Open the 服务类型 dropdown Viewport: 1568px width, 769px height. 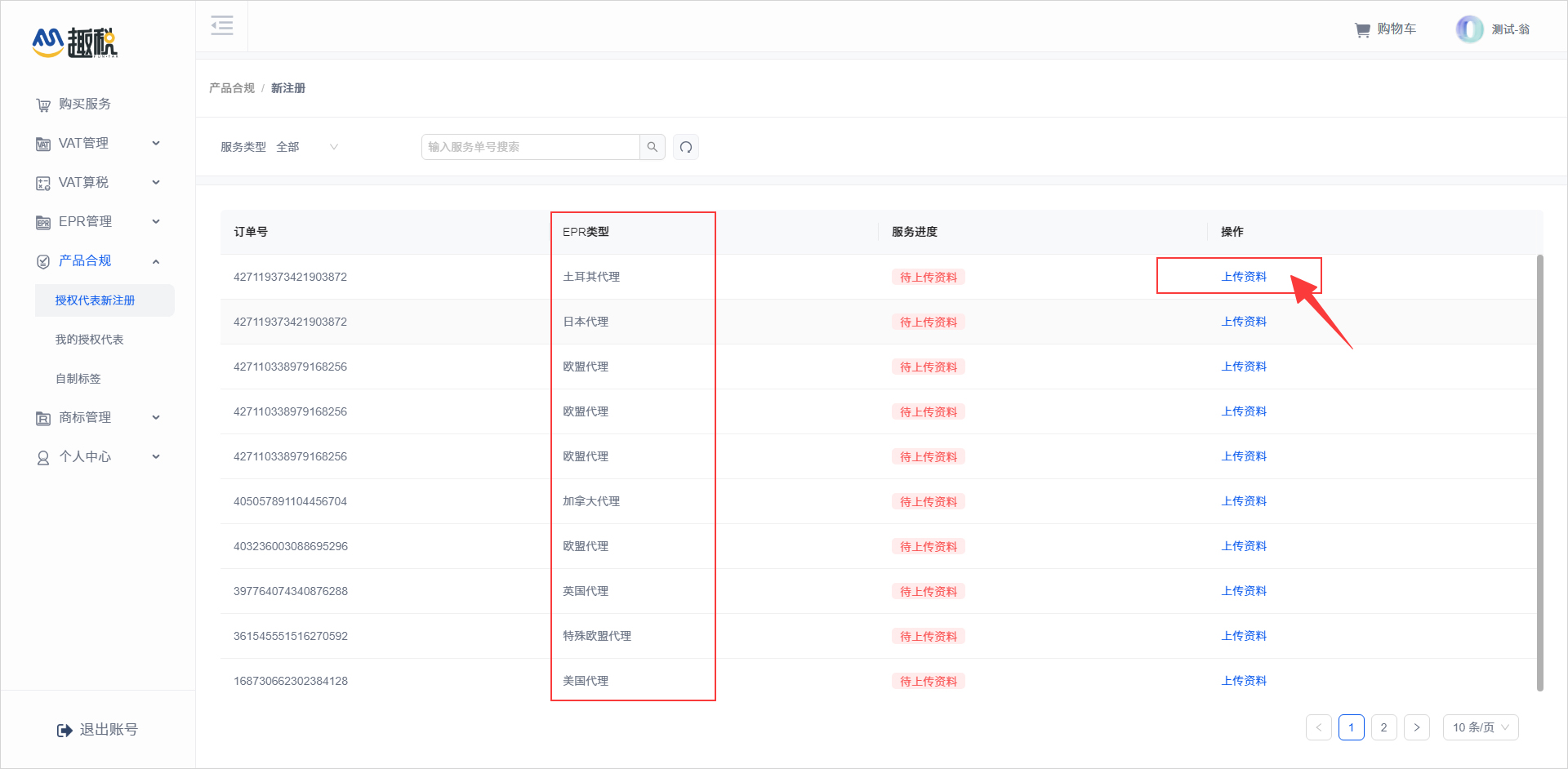(307, 147)
